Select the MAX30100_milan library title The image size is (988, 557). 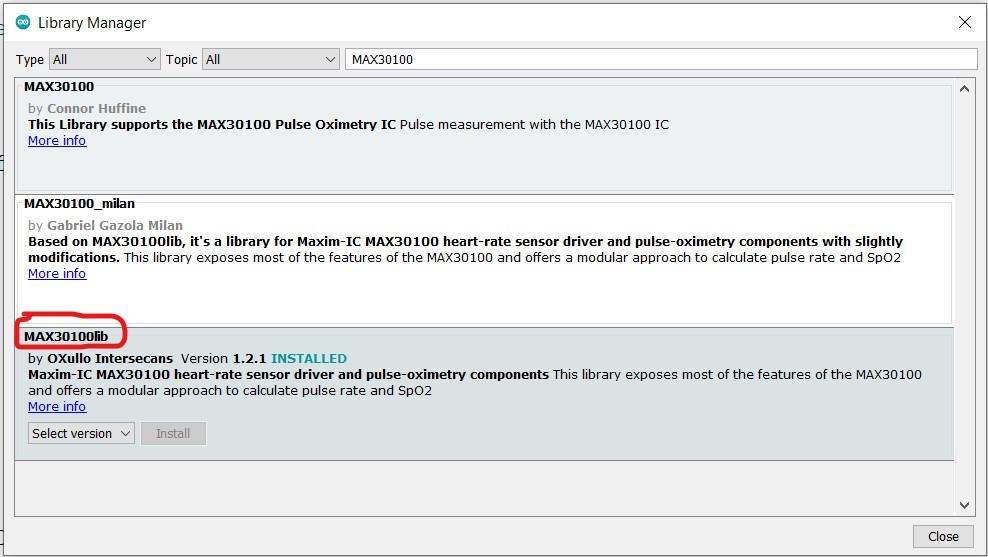pos(79,204)
